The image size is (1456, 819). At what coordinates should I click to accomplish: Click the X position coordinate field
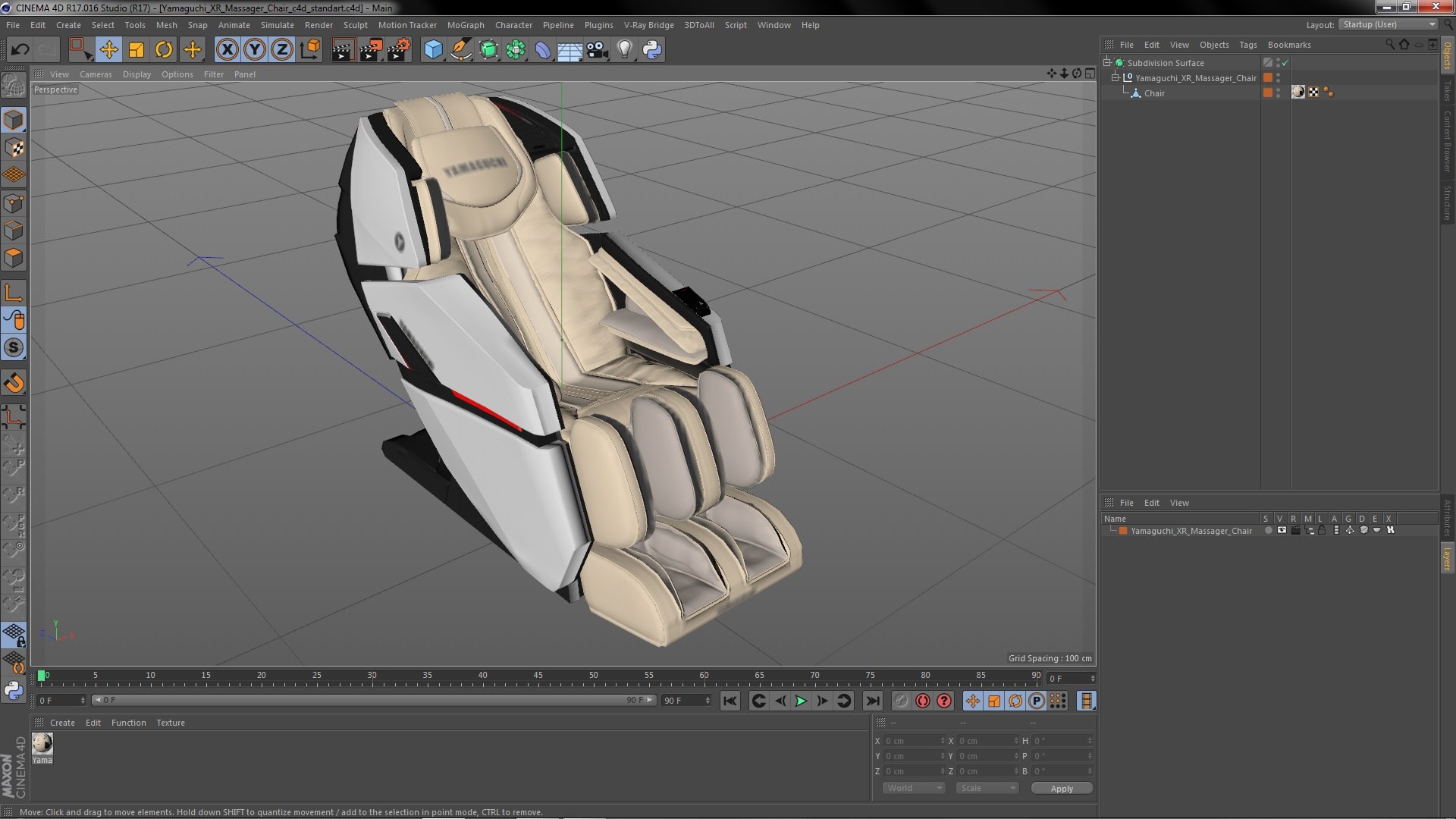(914, 741)
